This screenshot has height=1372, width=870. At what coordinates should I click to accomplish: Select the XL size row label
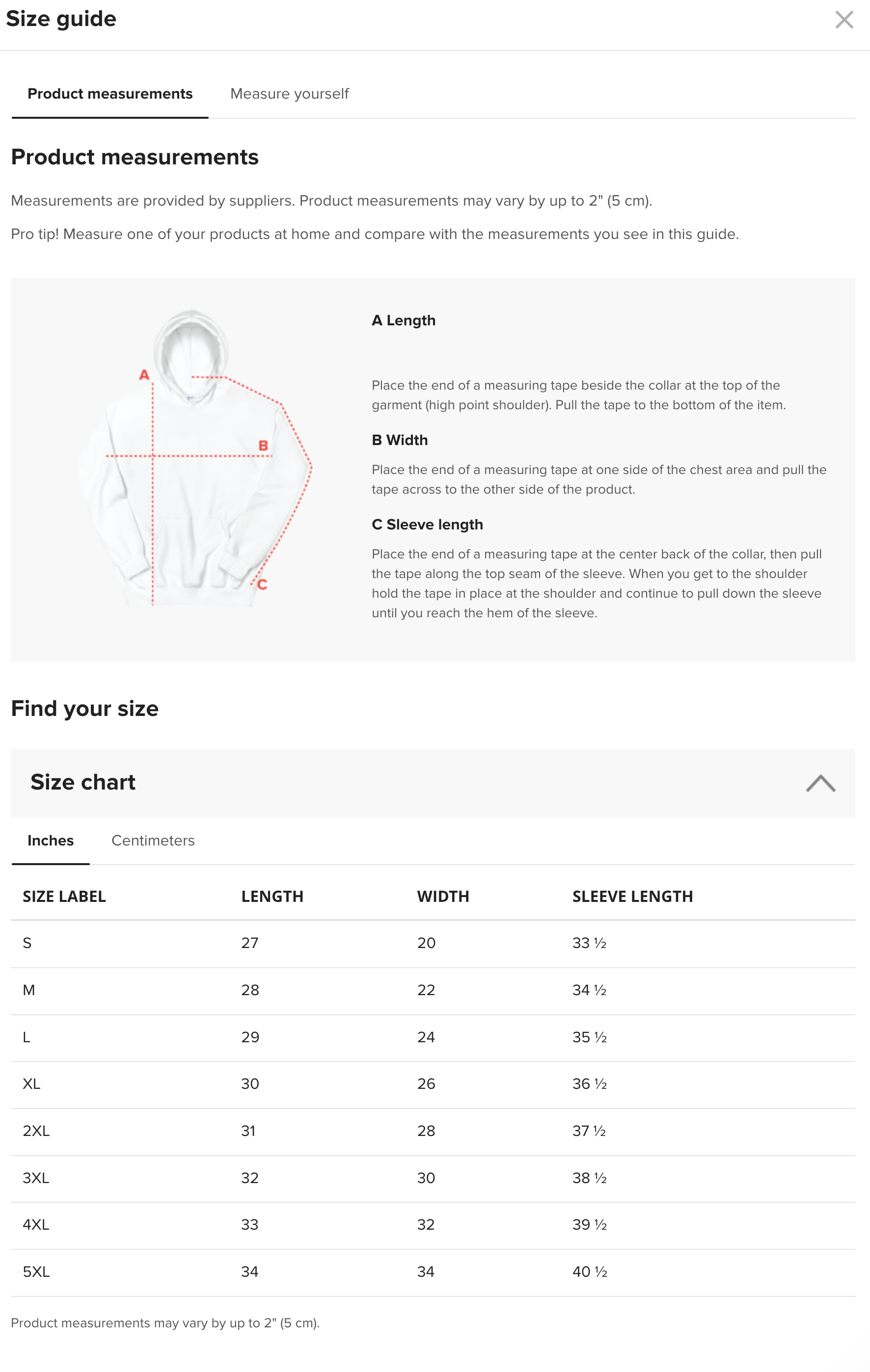(31, 1083)
